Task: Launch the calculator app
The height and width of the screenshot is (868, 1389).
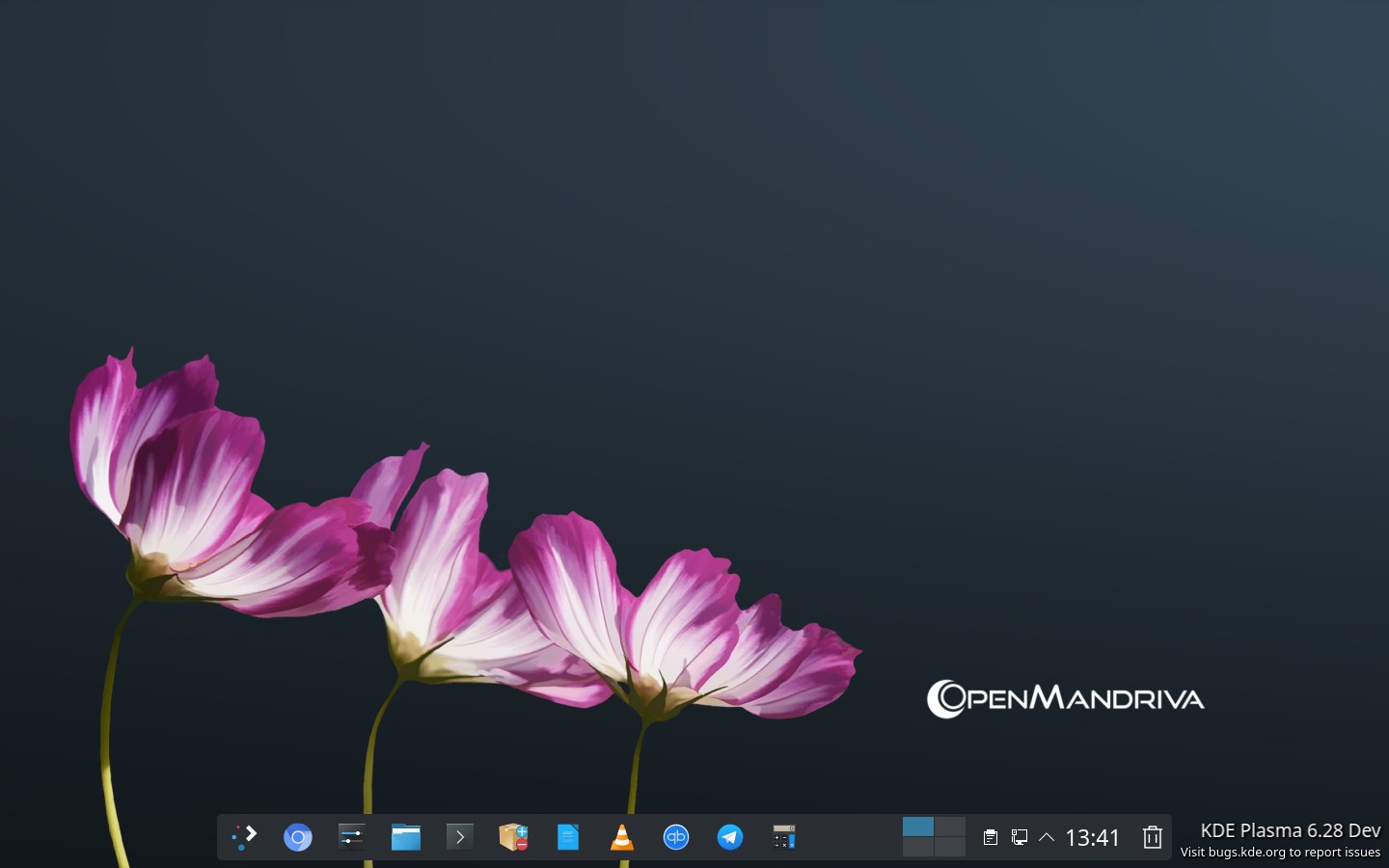Action: coord(784,837)
